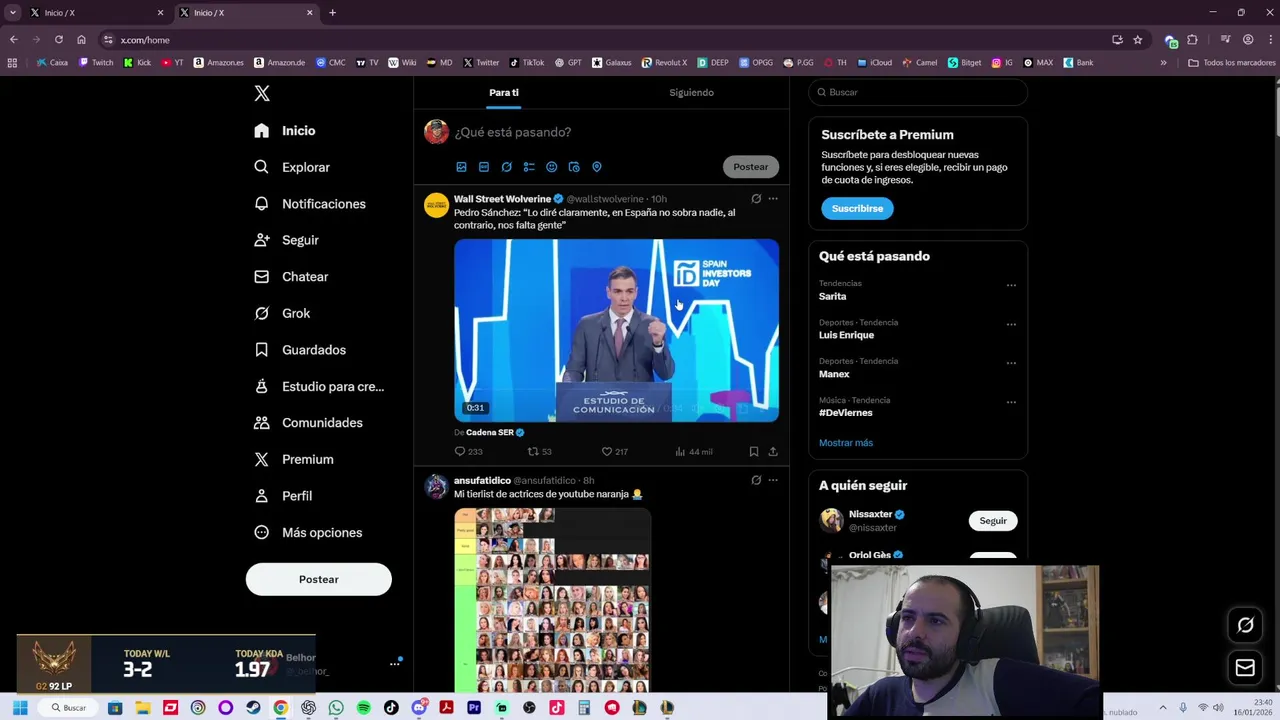This screenshot has height=720, width=1280.
Task: Share the Wall Street Wolverine post
Action: [x=773, y=452]
